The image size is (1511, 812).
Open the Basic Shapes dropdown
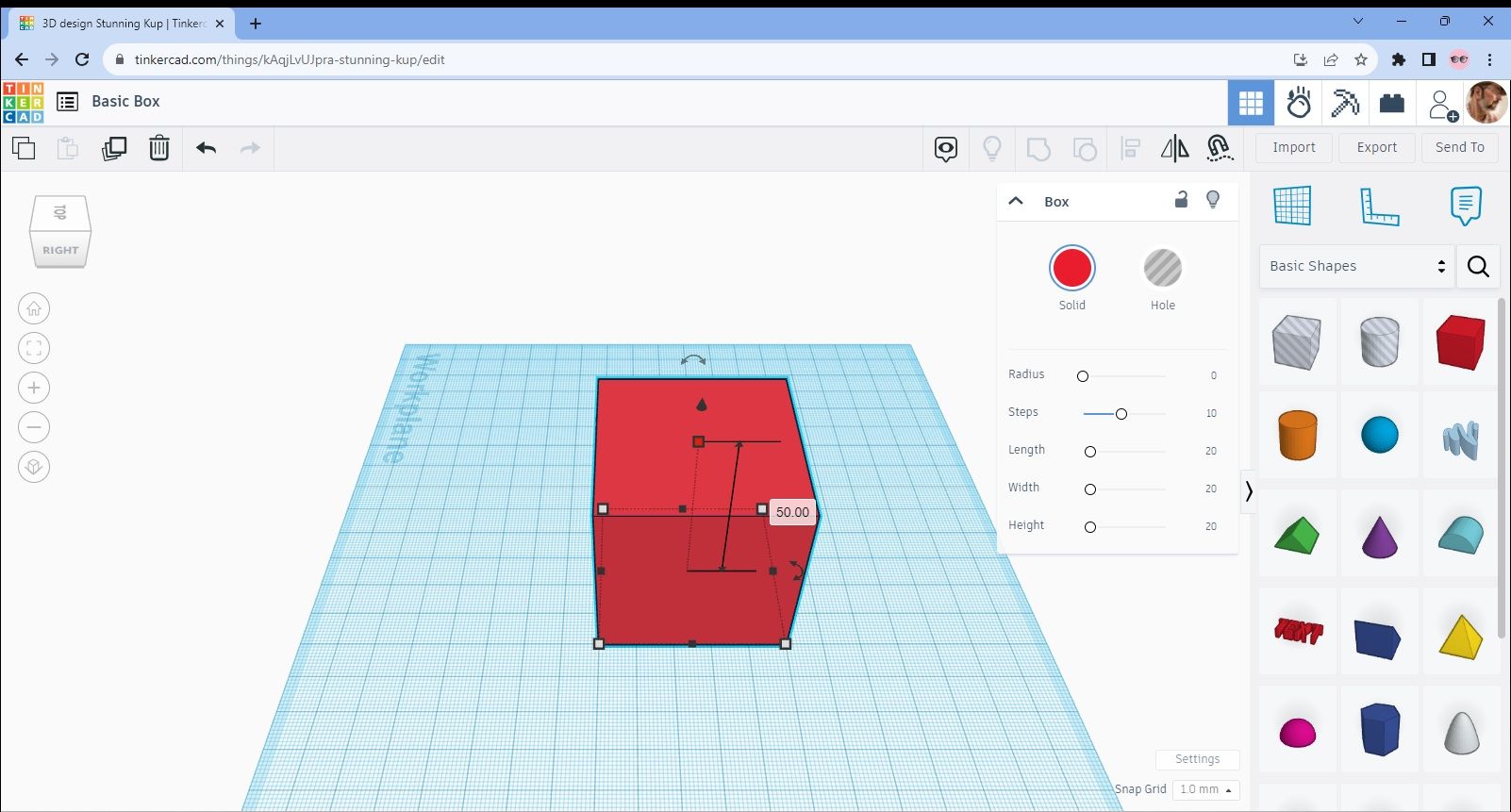coord(1356,266)
